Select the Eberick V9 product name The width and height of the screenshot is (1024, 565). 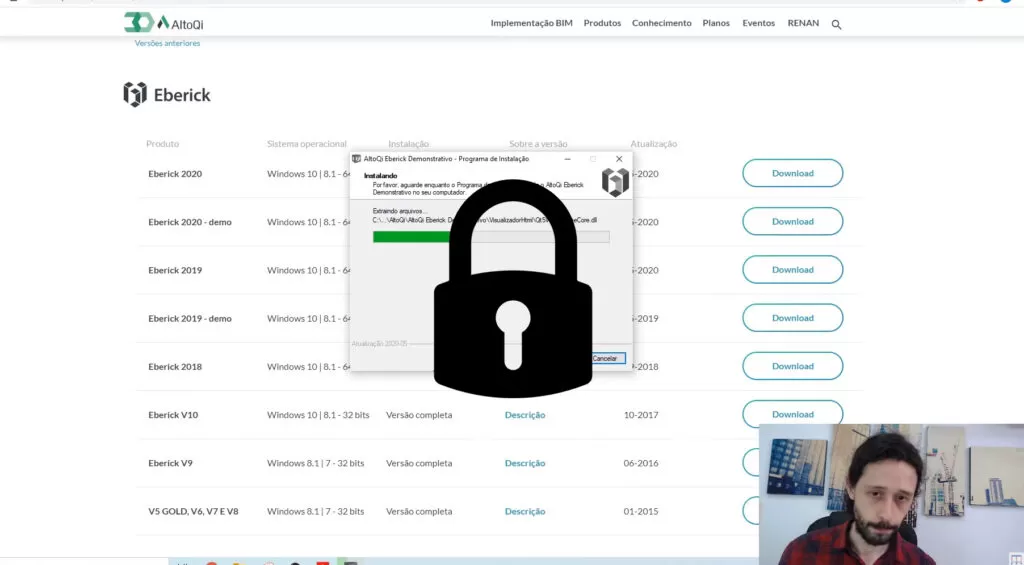click(x=170, y=463)
